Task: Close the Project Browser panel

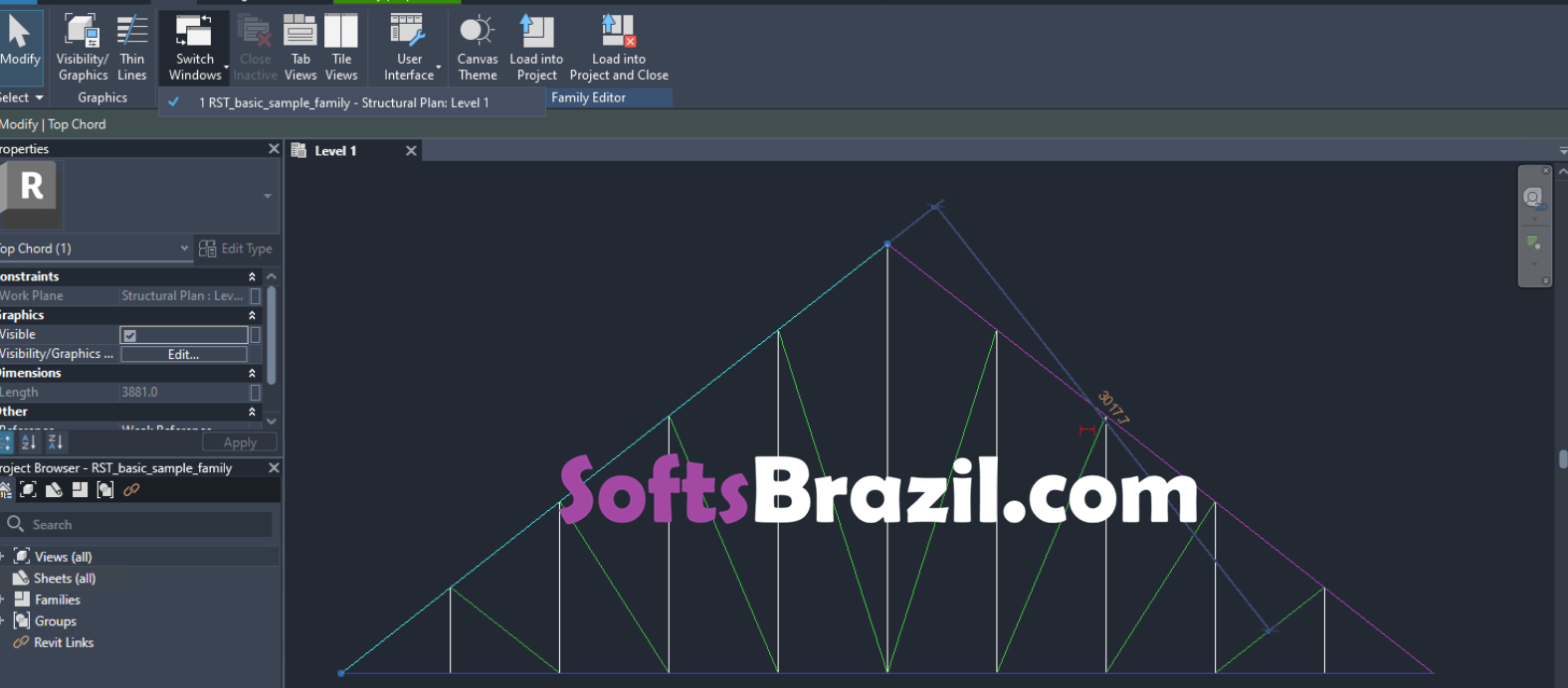Action: tap(274, 467)
